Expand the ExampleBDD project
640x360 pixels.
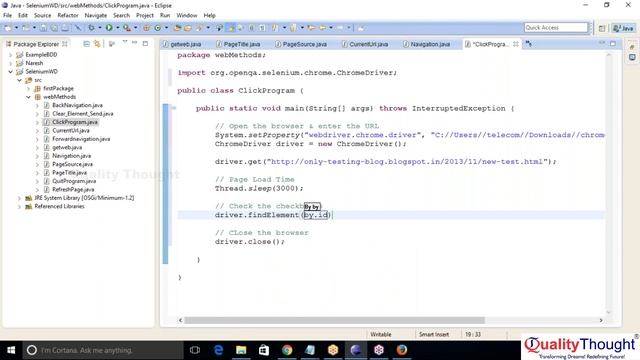click(x=11, y=55)
